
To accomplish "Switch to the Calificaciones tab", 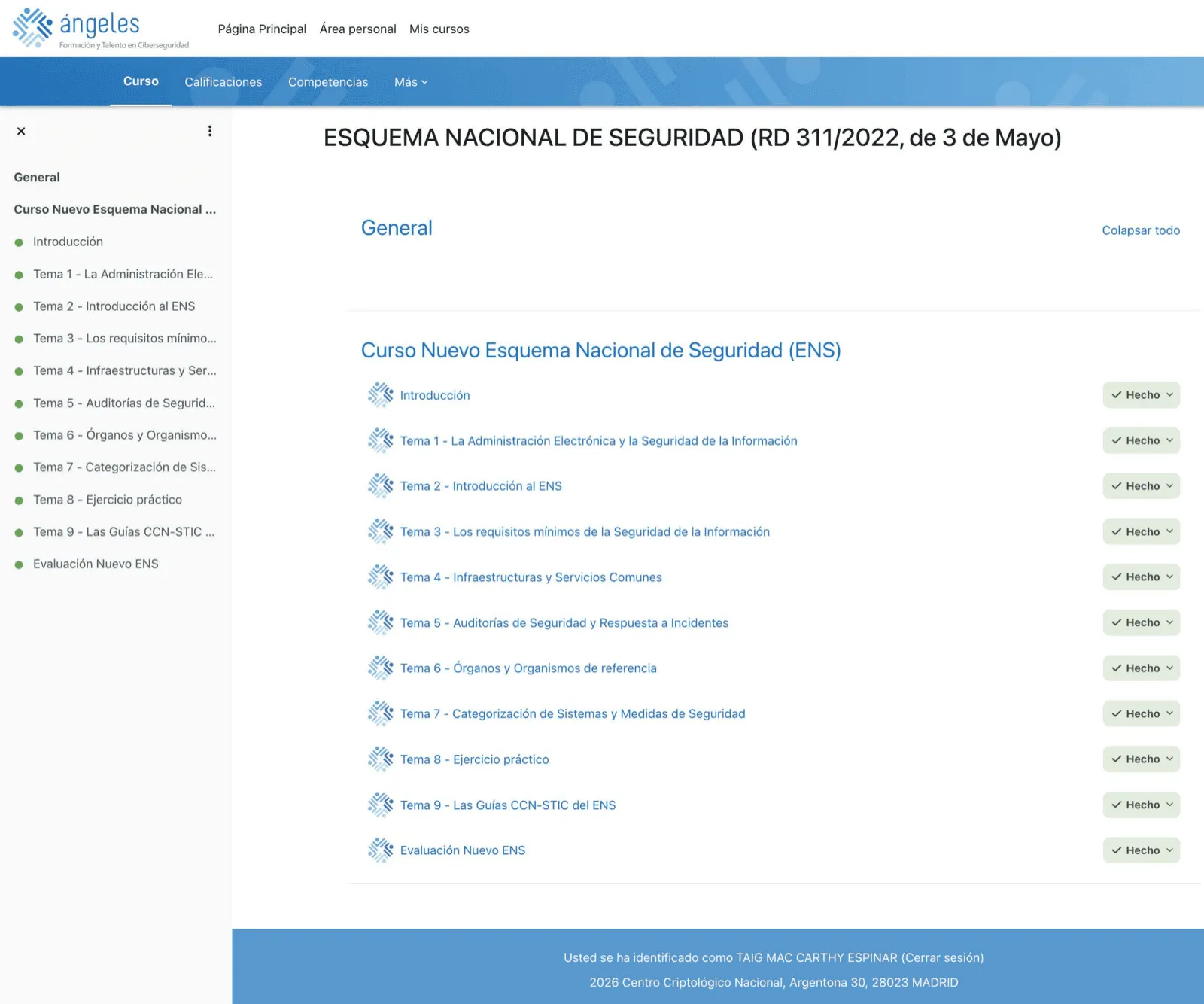I will pos(223,81).
